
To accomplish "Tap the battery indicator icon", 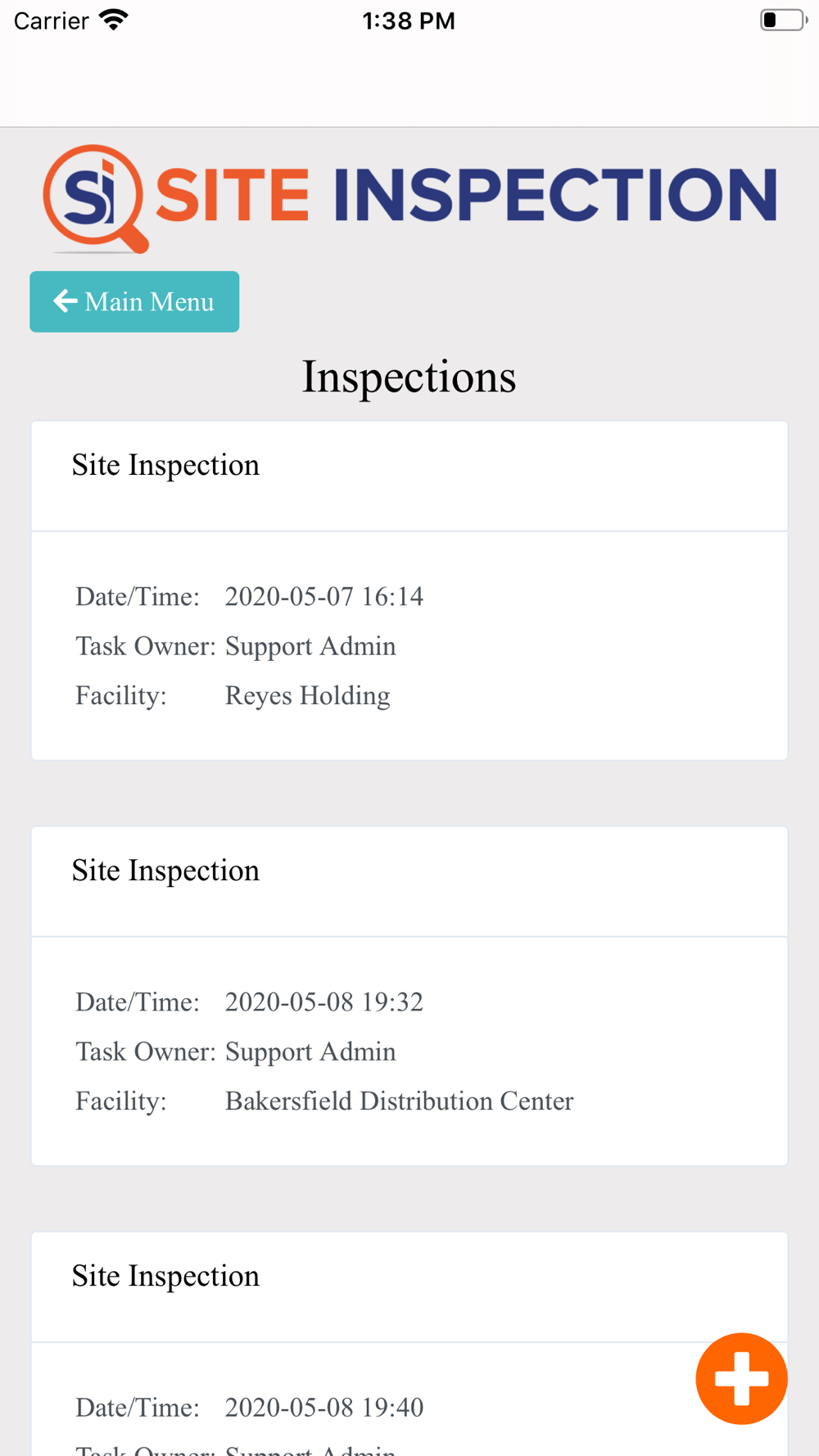I will click(x=782, y=20).
